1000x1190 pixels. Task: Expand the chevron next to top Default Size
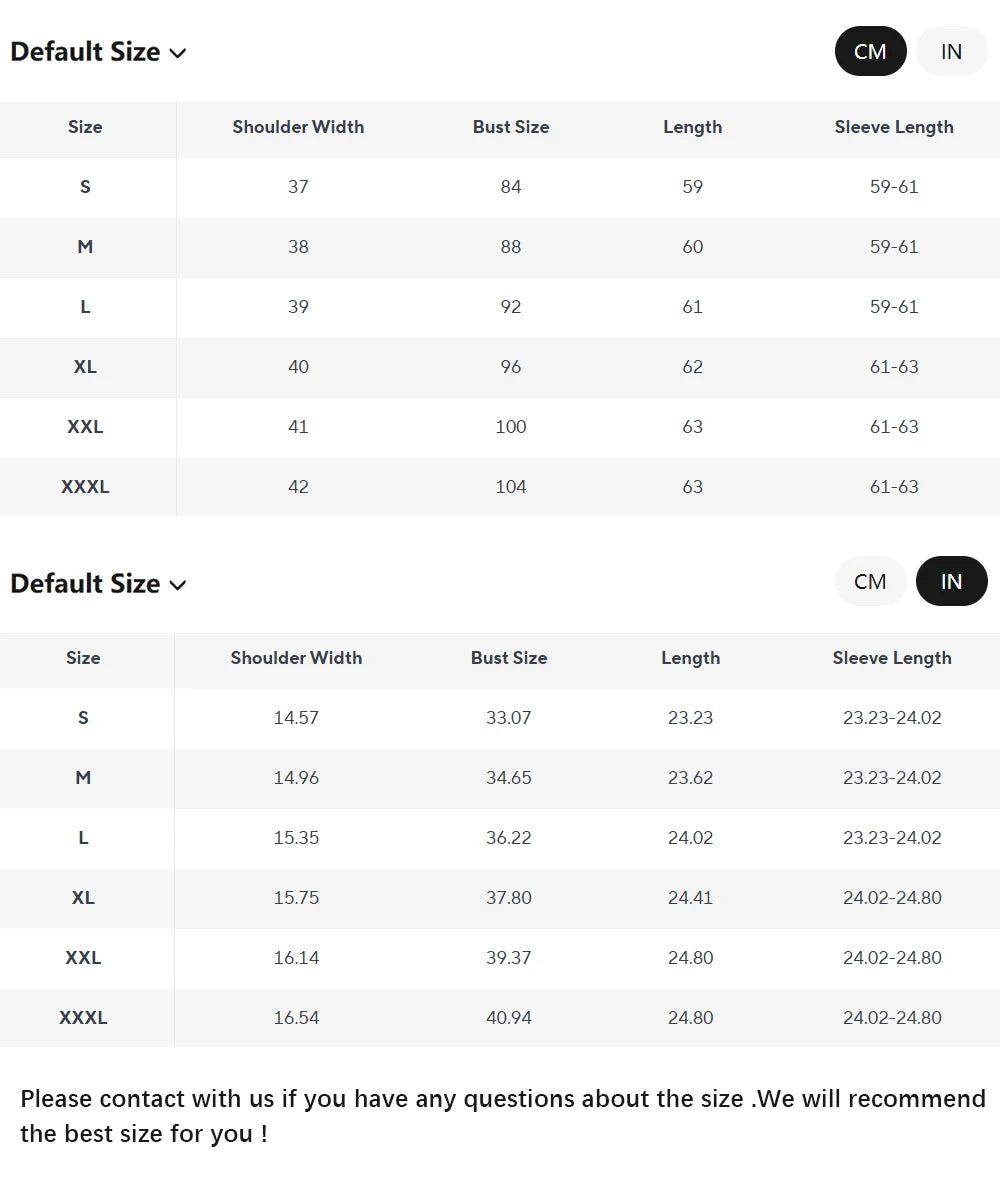tap(177, 54)
